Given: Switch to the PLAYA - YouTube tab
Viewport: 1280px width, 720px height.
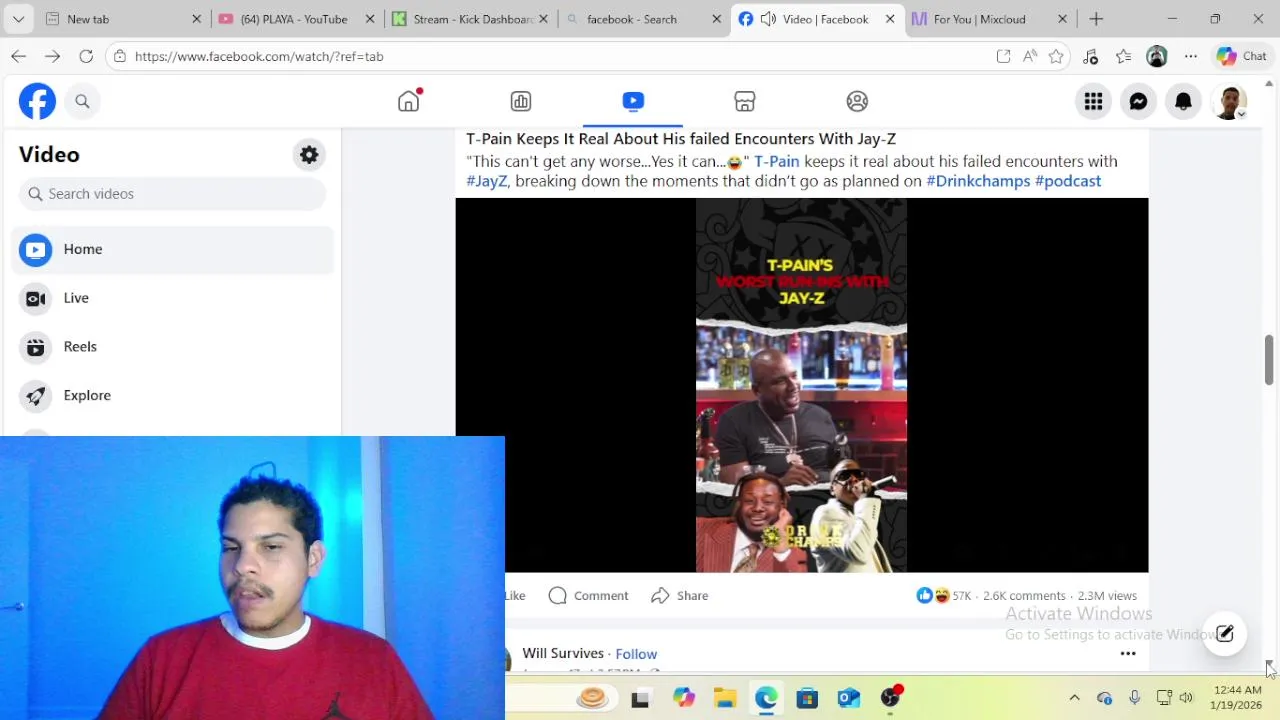Looking at the screenshot, I should point(294,19).
